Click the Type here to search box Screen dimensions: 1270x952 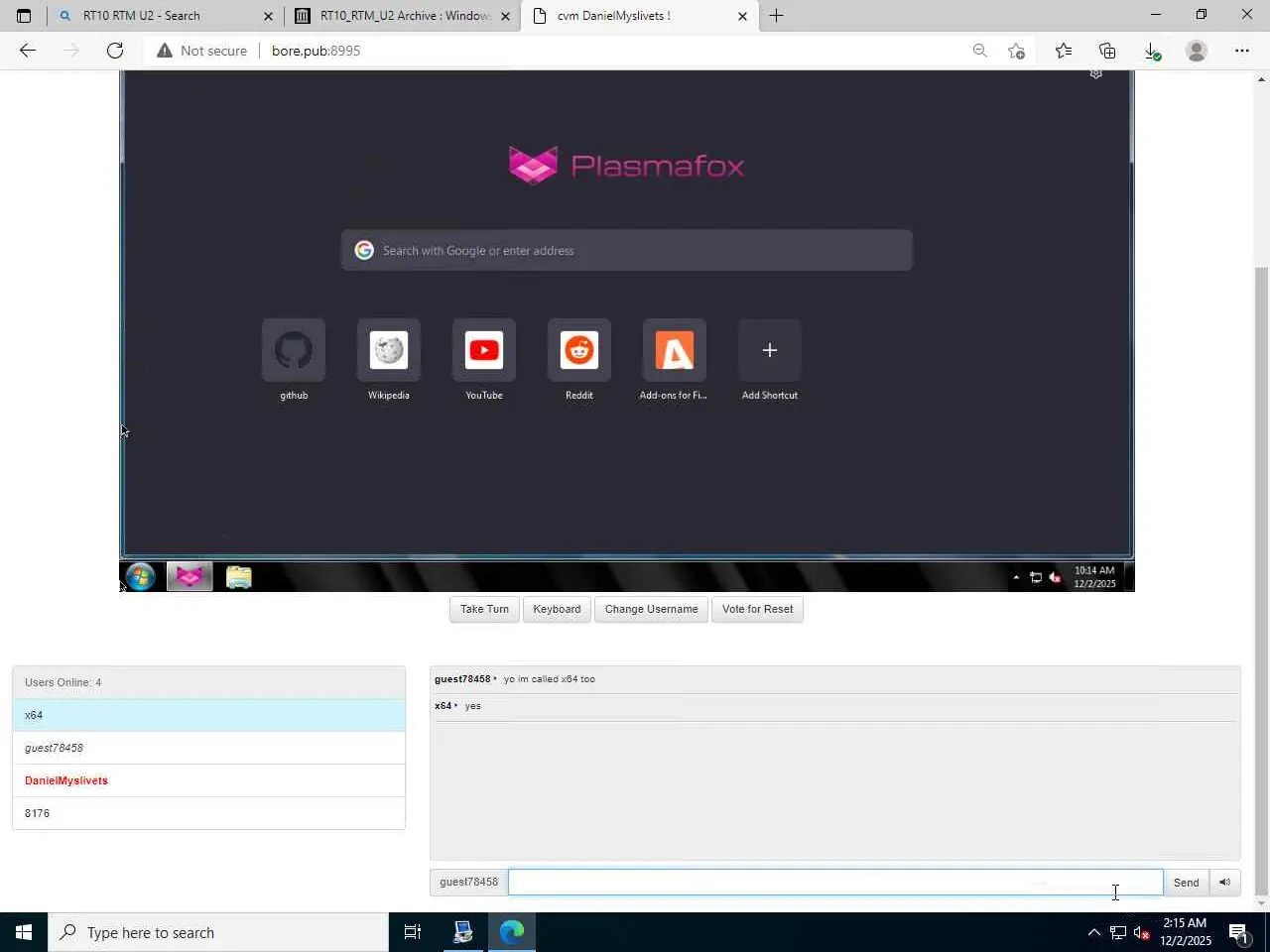click(218, 932)
